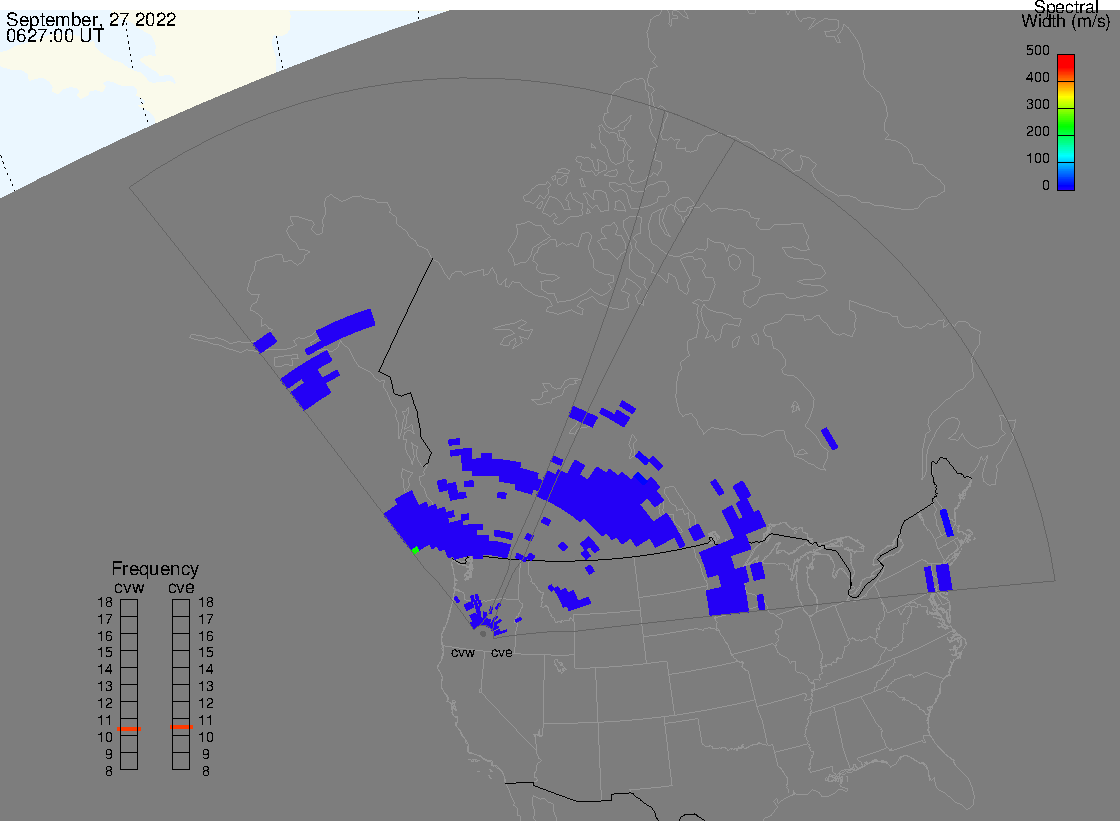Click the '100' color bar label
The height and width of the screenshot is (821, 1120).
click(1038, 159)
